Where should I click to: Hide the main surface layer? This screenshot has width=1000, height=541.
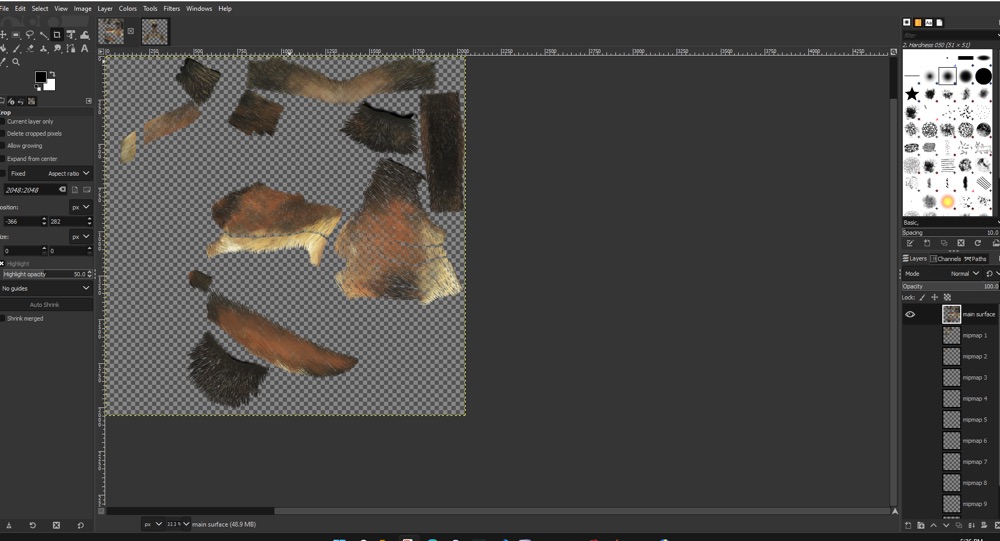pyautogui.click(x=910, y=314)
